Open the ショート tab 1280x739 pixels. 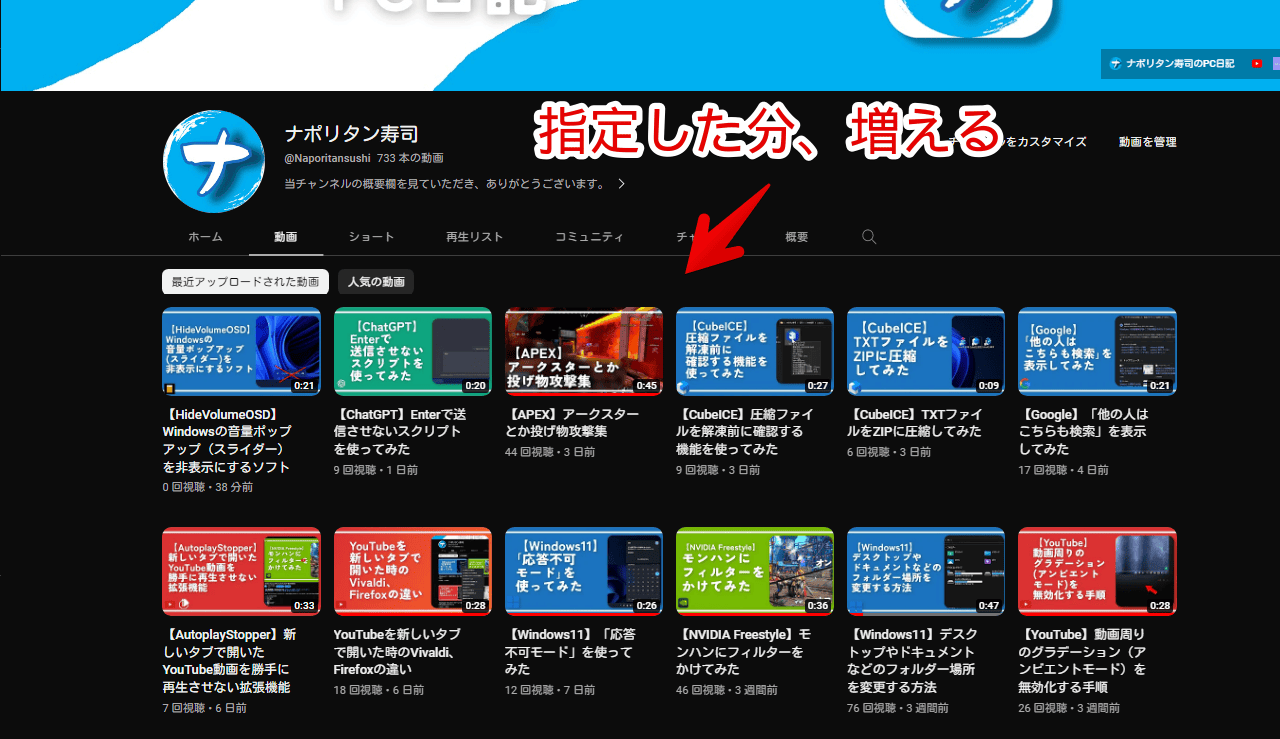[371, 237]
